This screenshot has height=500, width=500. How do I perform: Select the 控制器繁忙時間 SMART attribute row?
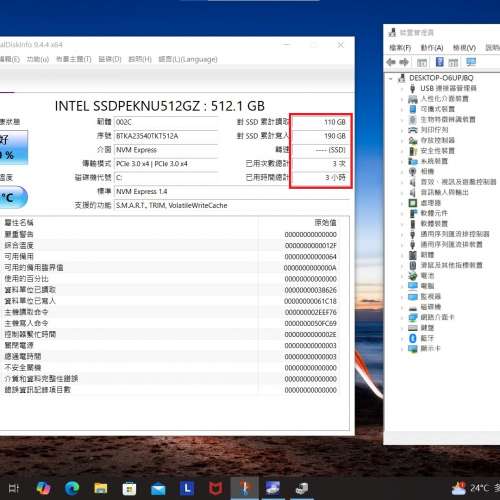pos(171,334)
